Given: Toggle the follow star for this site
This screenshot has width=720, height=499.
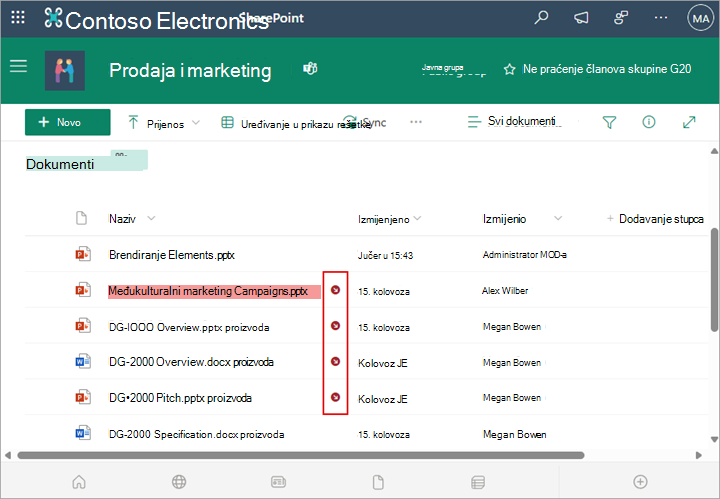Looking at the screenshot, I should coord(509,69).
